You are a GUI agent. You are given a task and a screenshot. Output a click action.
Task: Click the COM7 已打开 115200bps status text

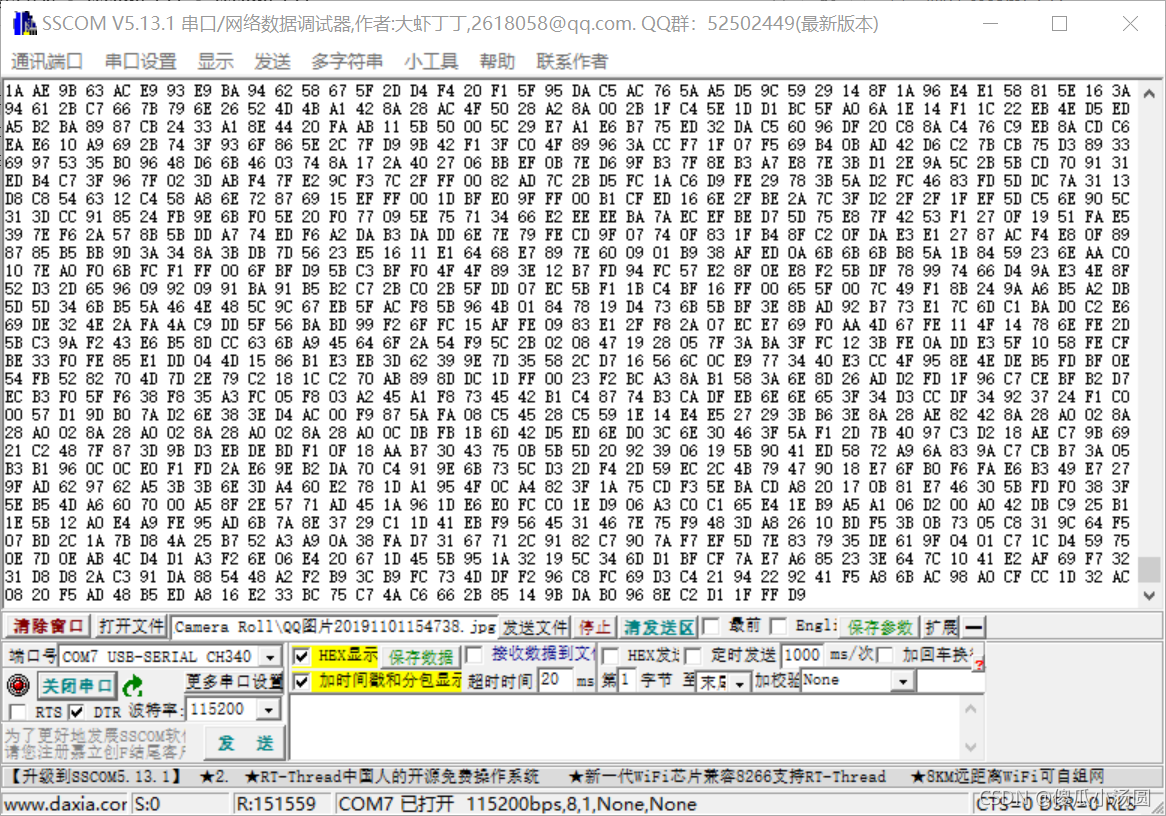517,804
